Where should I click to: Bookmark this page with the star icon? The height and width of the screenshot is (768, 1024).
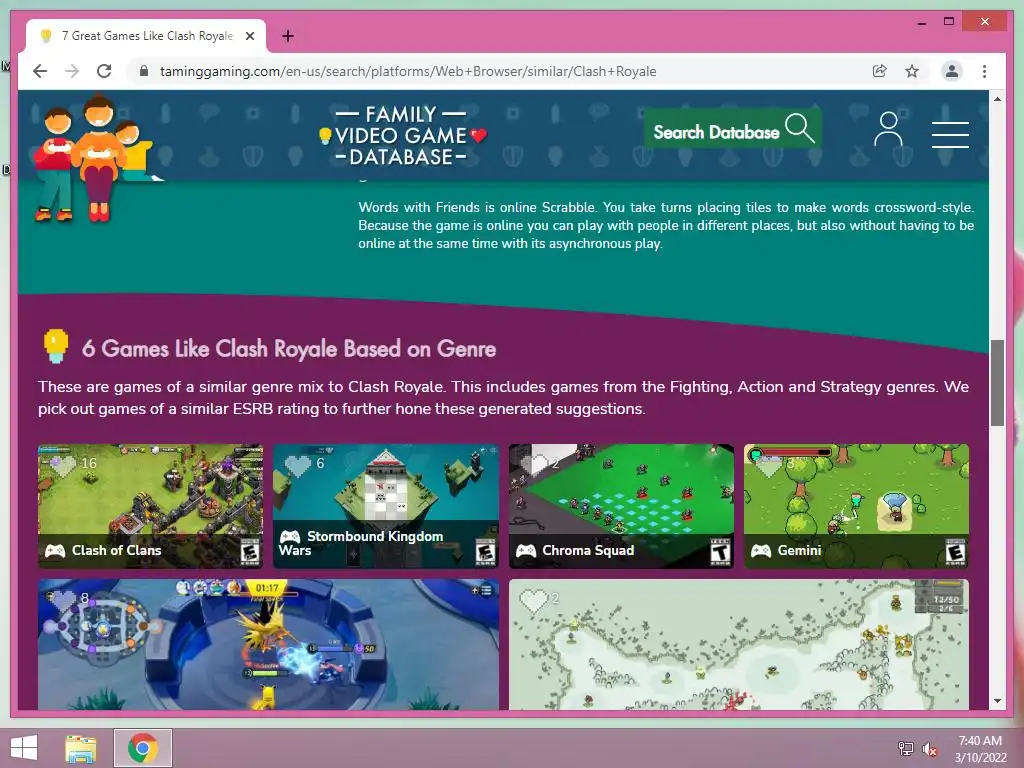pyautogui.click(x=912, y=71)
